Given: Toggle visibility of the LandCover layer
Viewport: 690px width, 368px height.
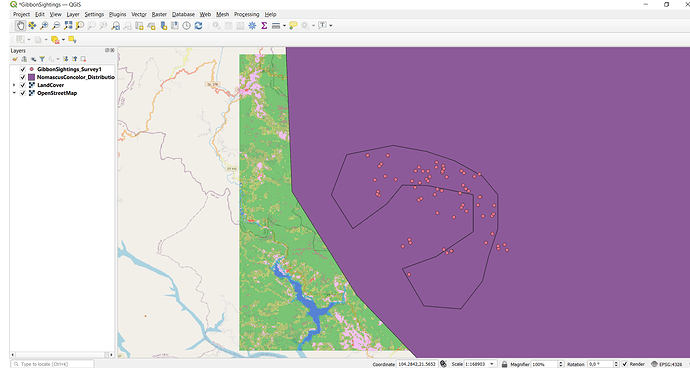Looking at the screenshot, I should [23, 85].
